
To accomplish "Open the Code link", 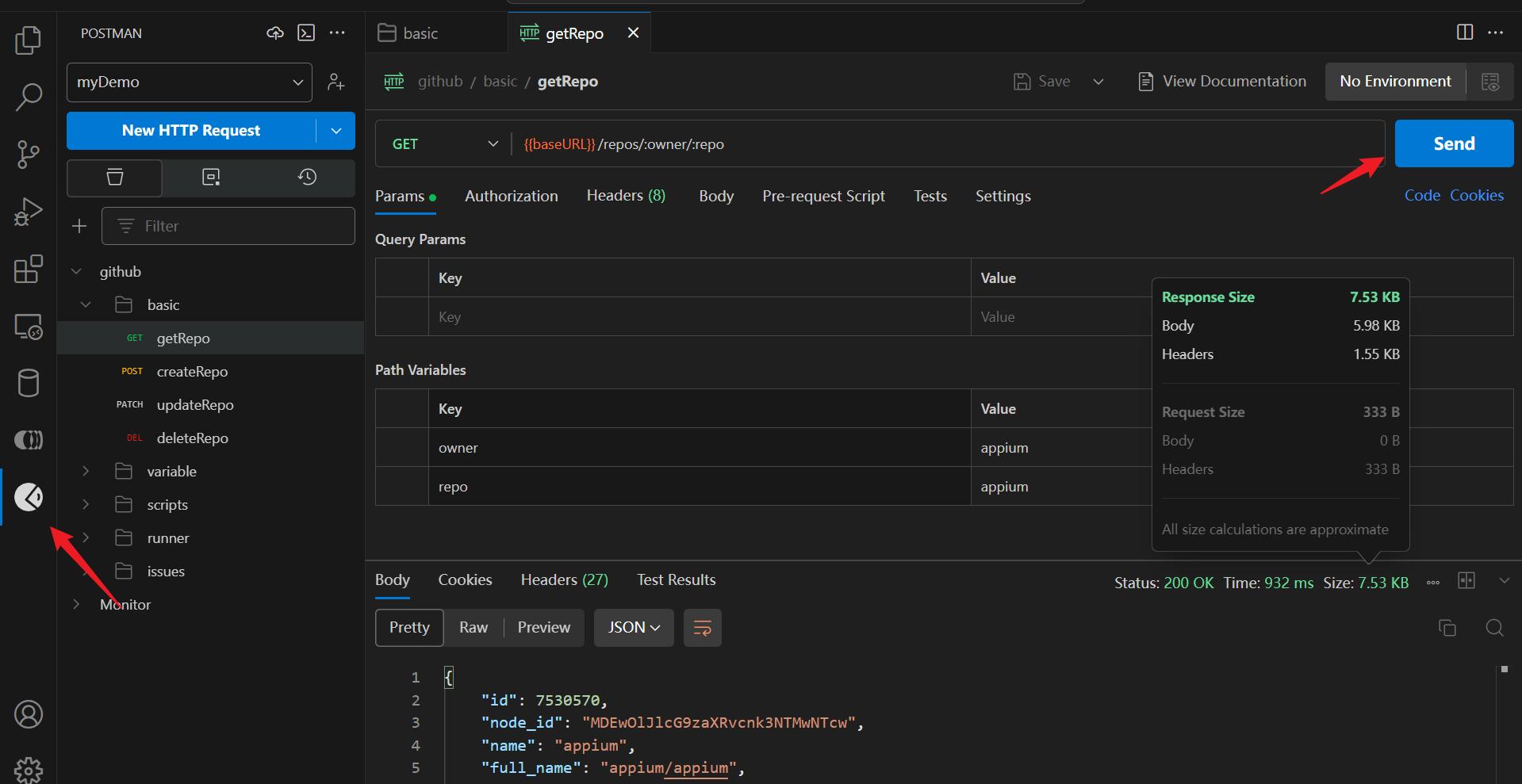I will pos(1422,196).
